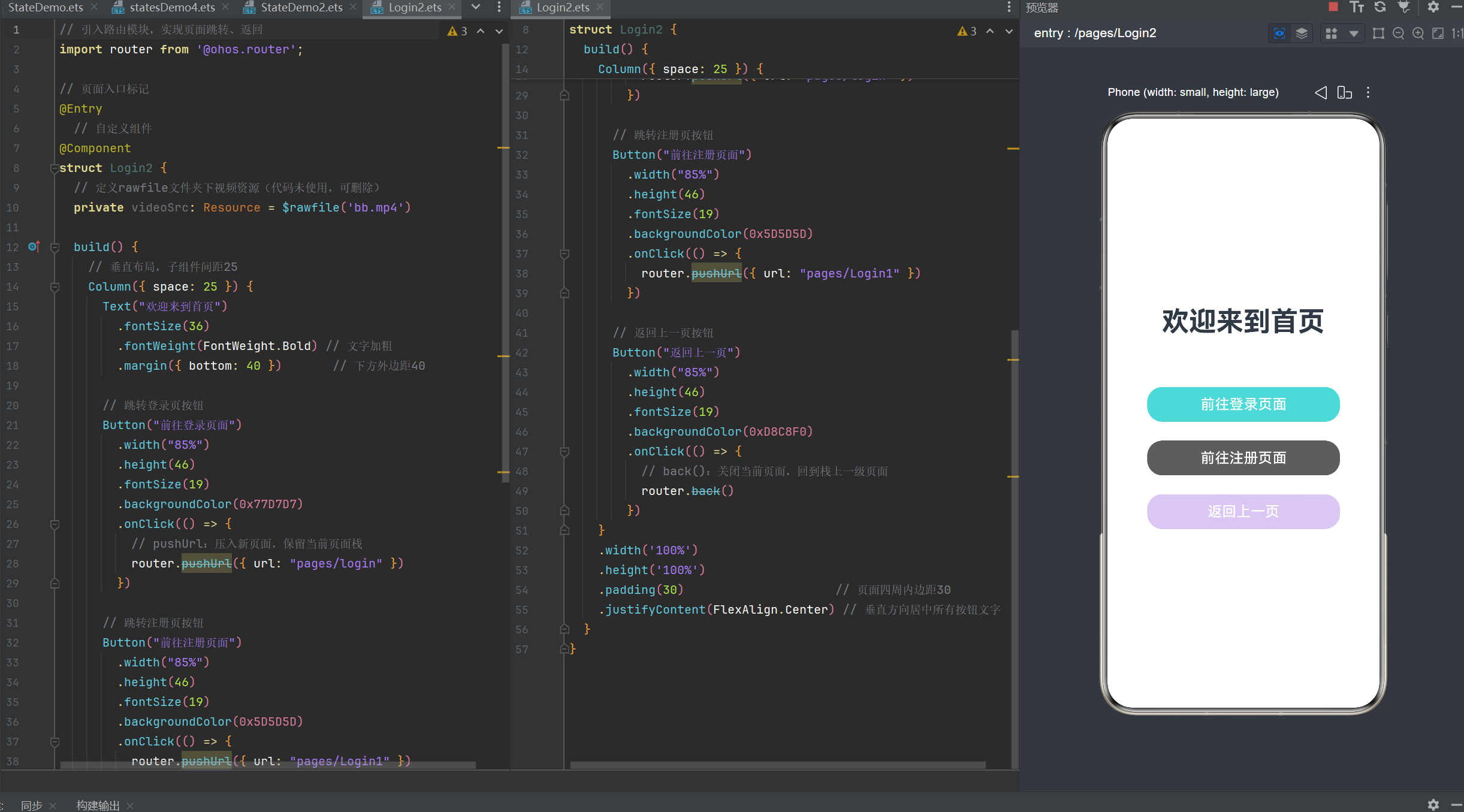The height and width of the screenshot is (812, 1464).
Task: Collapse the struct Login2 fold in left editor
Action: click(55, 168)
